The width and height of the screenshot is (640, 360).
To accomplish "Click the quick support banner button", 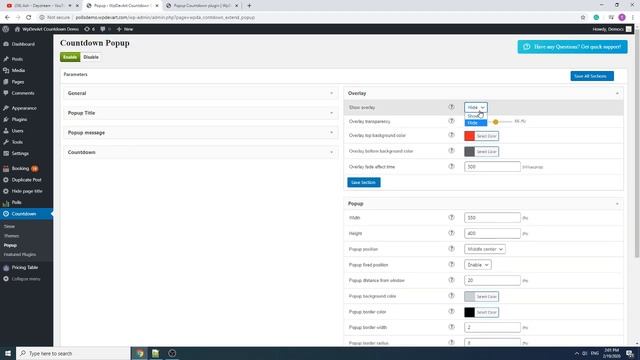I will click(x=572, y=47).
